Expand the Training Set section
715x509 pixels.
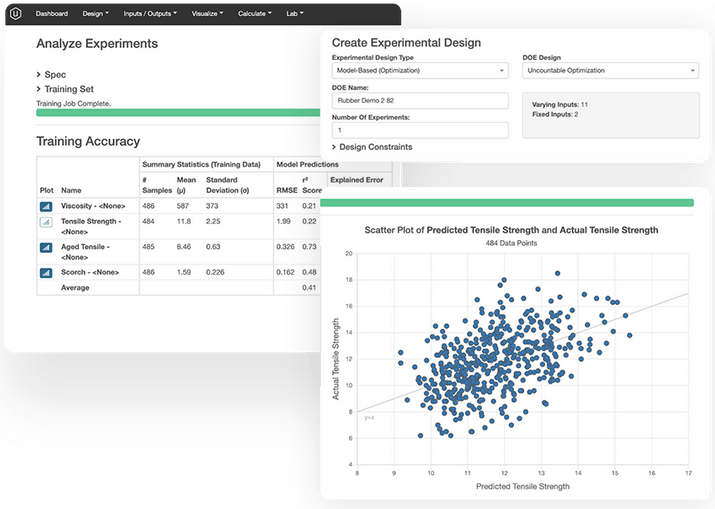(65, 89)
